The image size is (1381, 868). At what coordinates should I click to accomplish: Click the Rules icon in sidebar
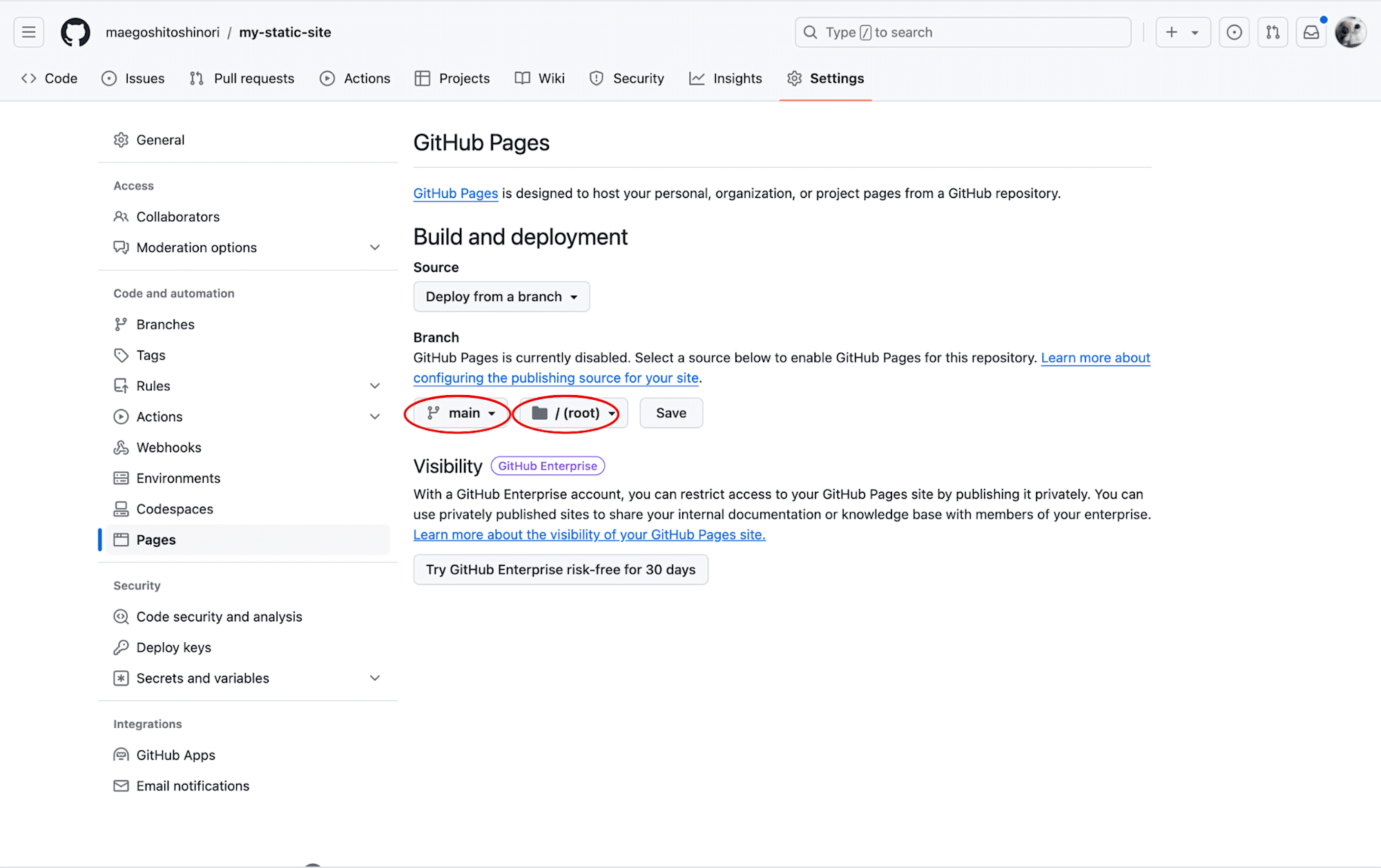[121, 386]
